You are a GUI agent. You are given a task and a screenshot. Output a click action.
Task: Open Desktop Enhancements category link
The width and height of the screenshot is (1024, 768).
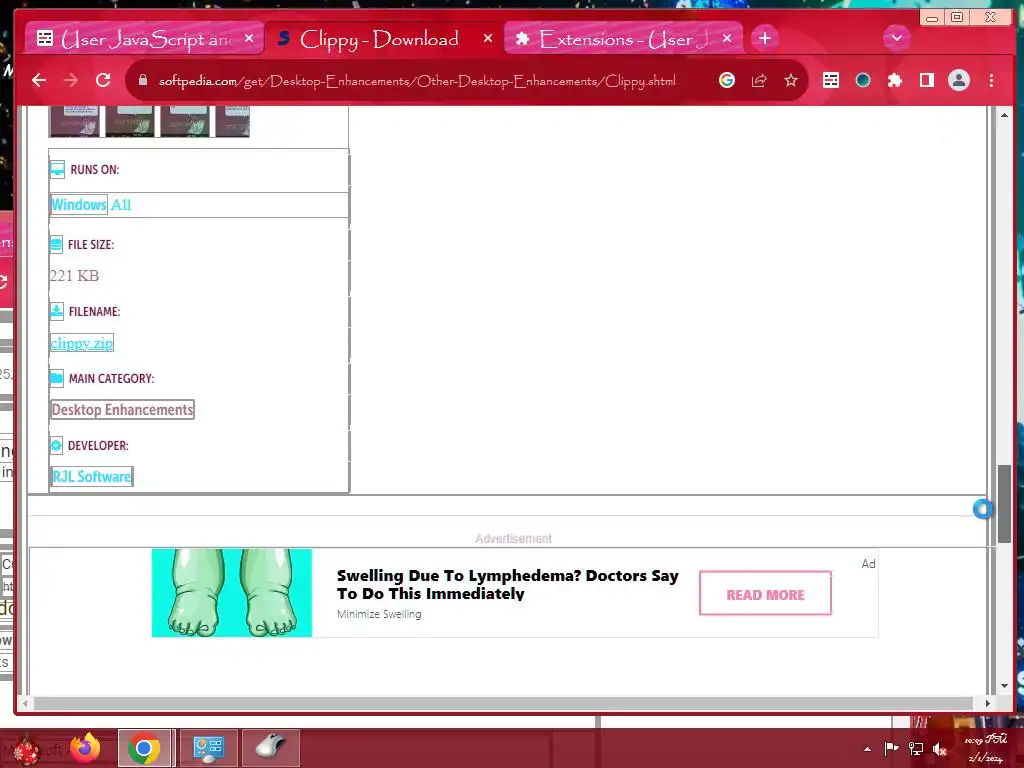123,409
